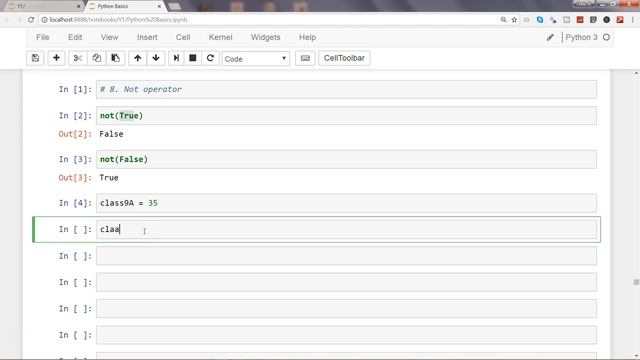Open the Edit menu

click(75, 37)
